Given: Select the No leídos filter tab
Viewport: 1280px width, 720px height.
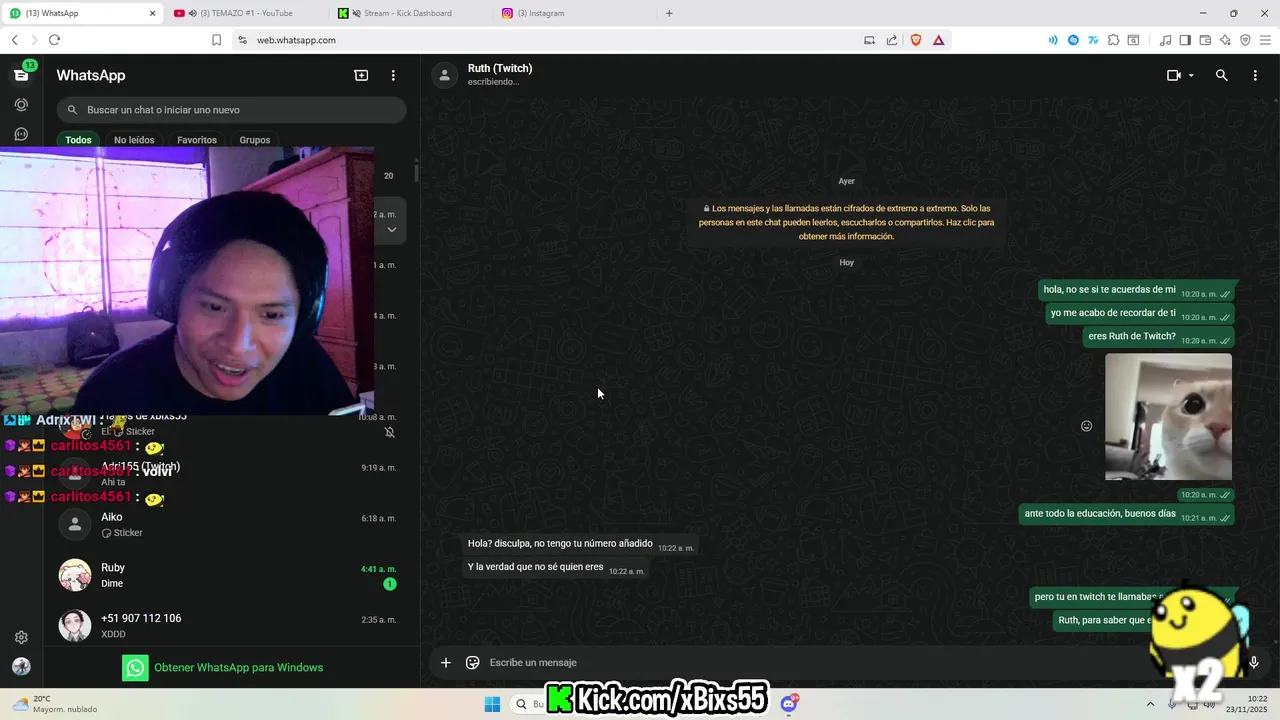Looking at the screenshot, I should [134, 140].
